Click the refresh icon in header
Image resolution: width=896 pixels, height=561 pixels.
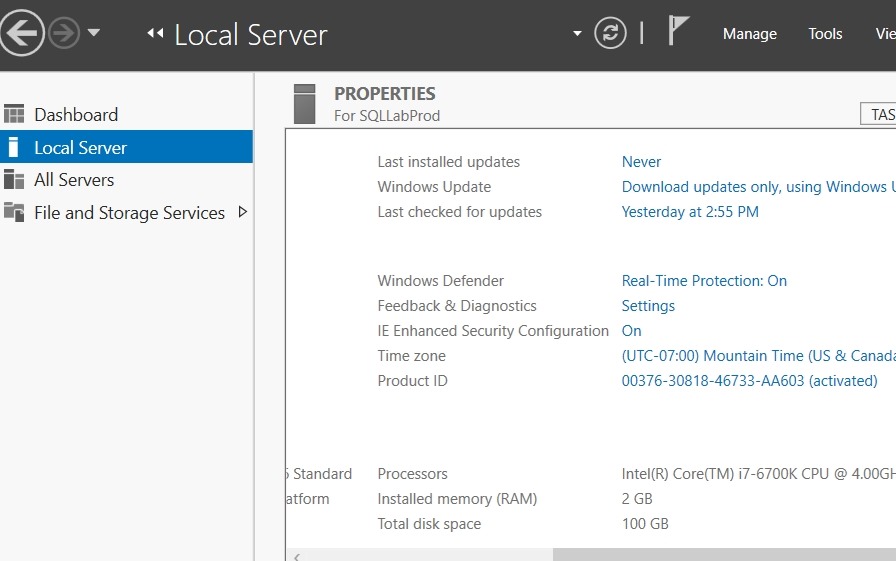click(x=610, y=33)
